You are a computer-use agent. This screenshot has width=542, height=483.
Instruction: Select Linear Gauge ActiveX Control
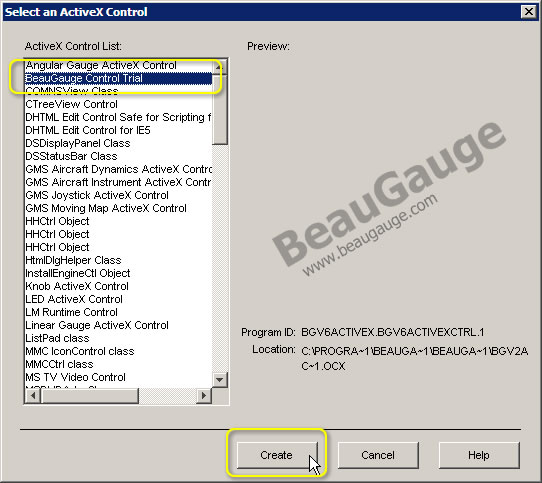(118, 325)
